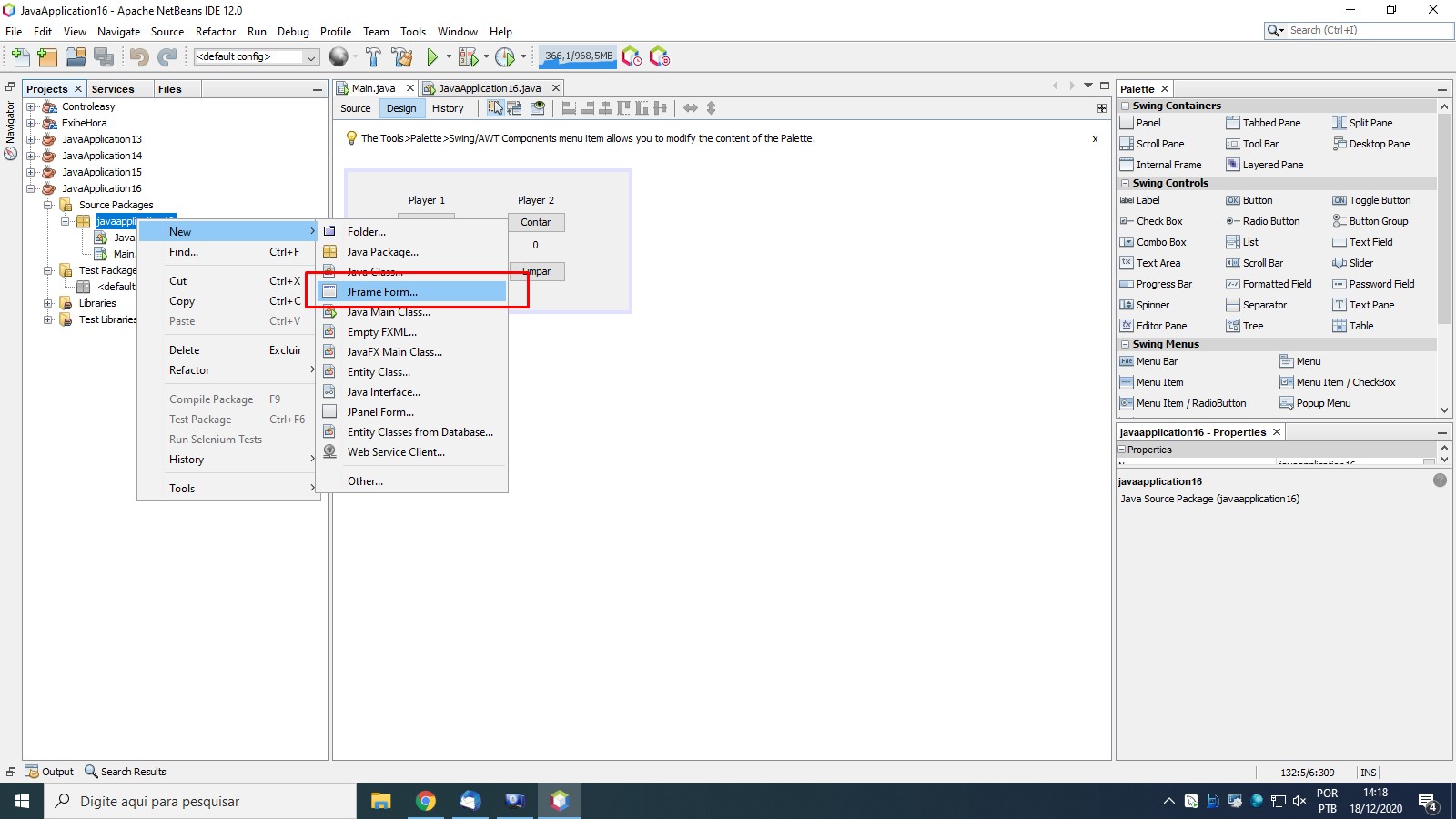The width and height of the screenshot is (1456, 819).
Task: Collapse the Swing Menus palette section
Action: (x=1125, y=344)
